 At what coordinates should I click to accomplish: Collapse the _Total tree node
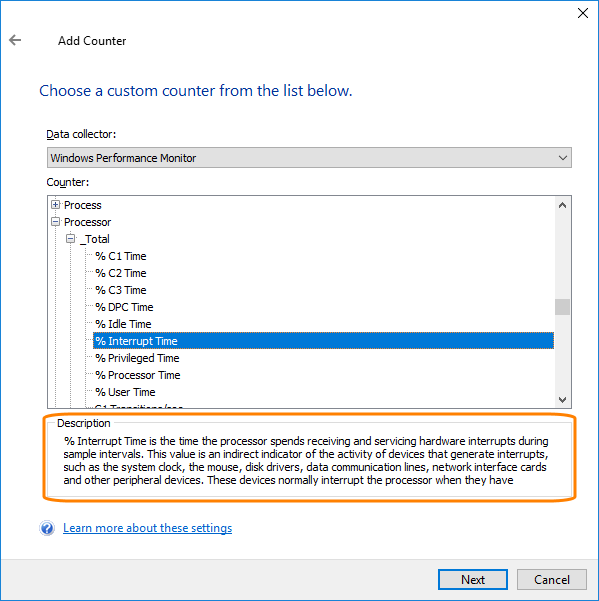click(x=71, y=239)
